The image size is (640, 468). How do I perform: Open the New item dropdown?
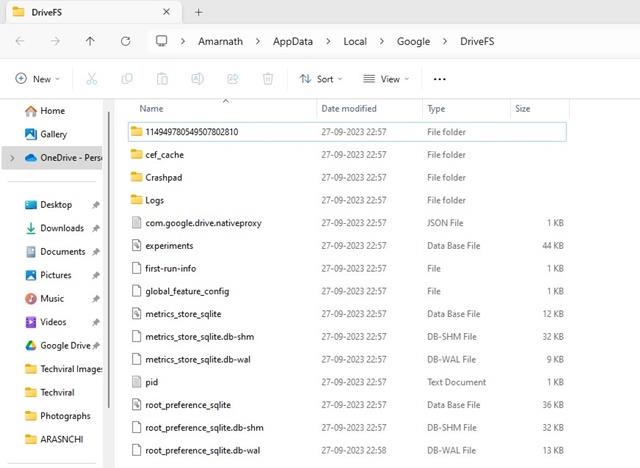pyautogui.click(x=38, y=79)
